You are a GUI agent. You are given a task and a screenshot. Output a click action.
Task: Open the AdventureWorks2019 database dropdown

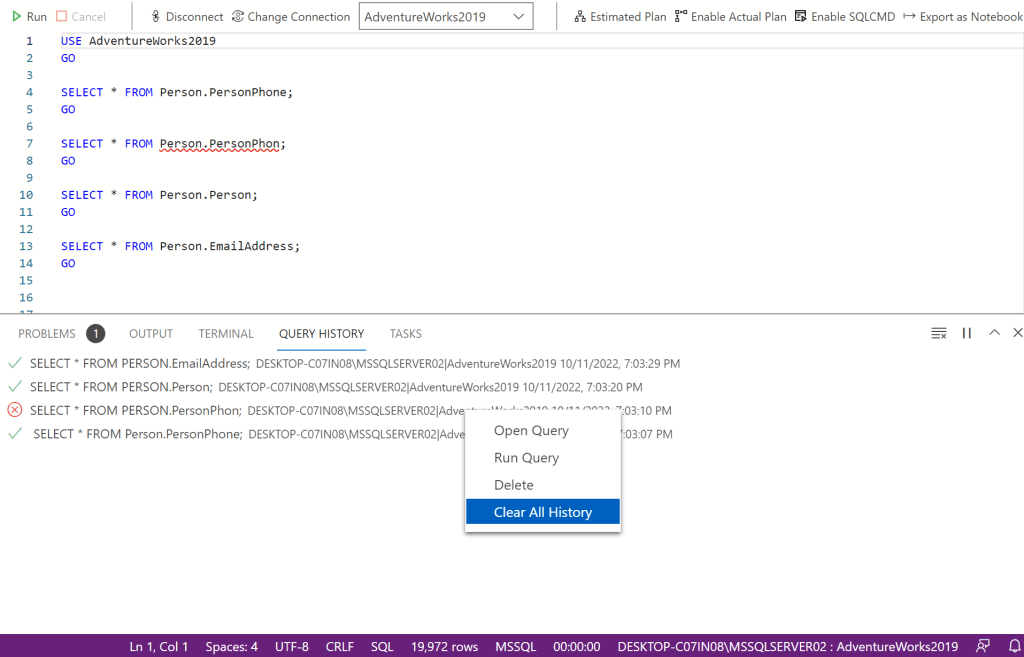pos(446,17)
